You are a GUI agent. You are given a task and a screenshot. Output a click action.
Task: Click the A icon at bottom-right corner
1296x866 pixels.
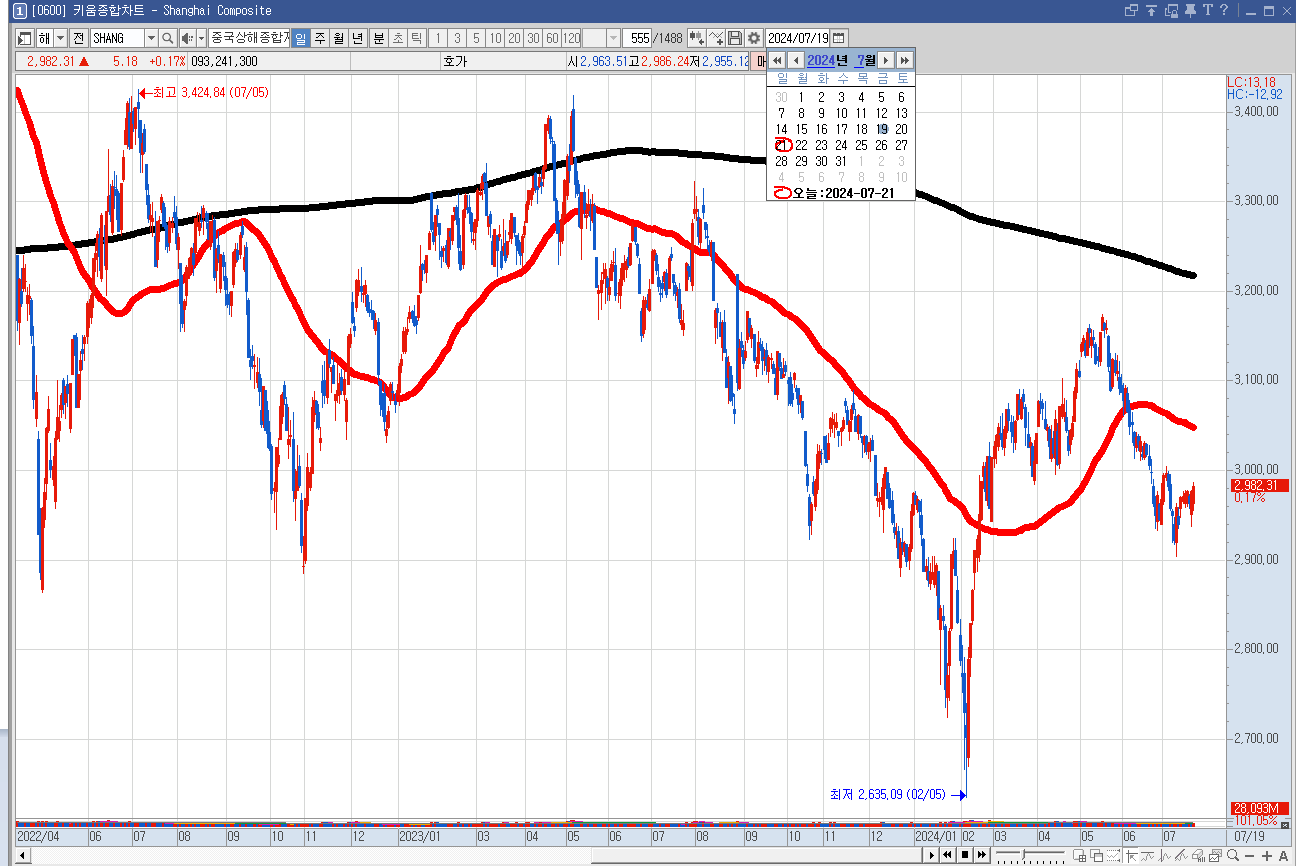pos(1284,855)
